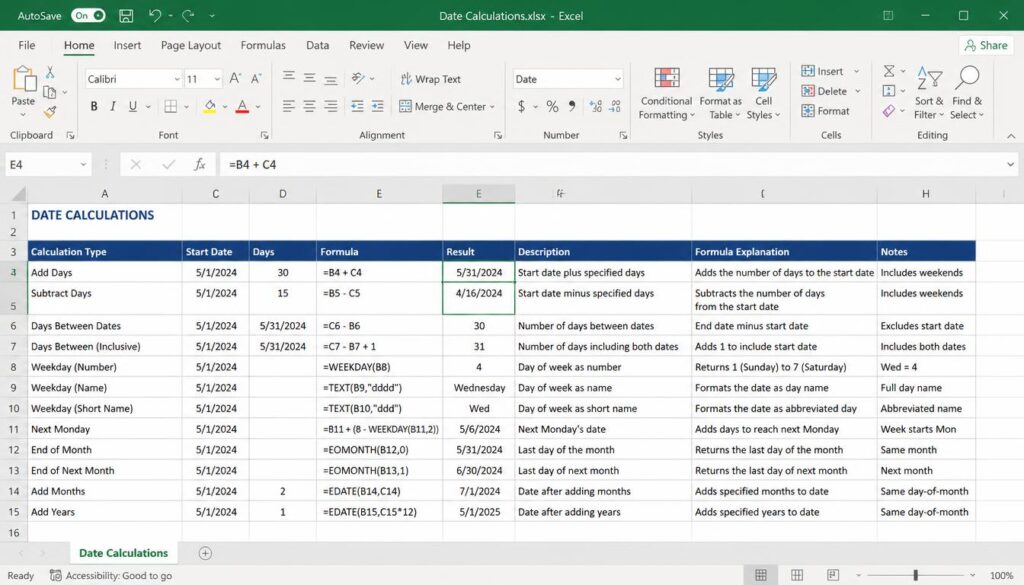Switch to the Insert ribbon tab
Image resolution: width=1024 pixels, height=585 pixels.
pyautogui.click(x=127, y=45)
